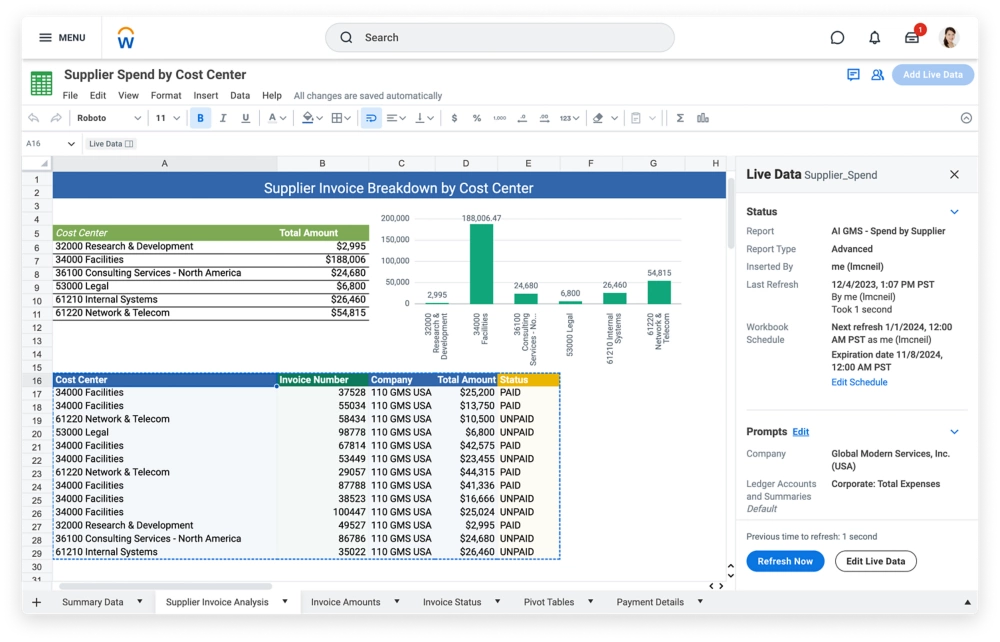Open the Roboto font dropdown

click(x=109, y=118)
